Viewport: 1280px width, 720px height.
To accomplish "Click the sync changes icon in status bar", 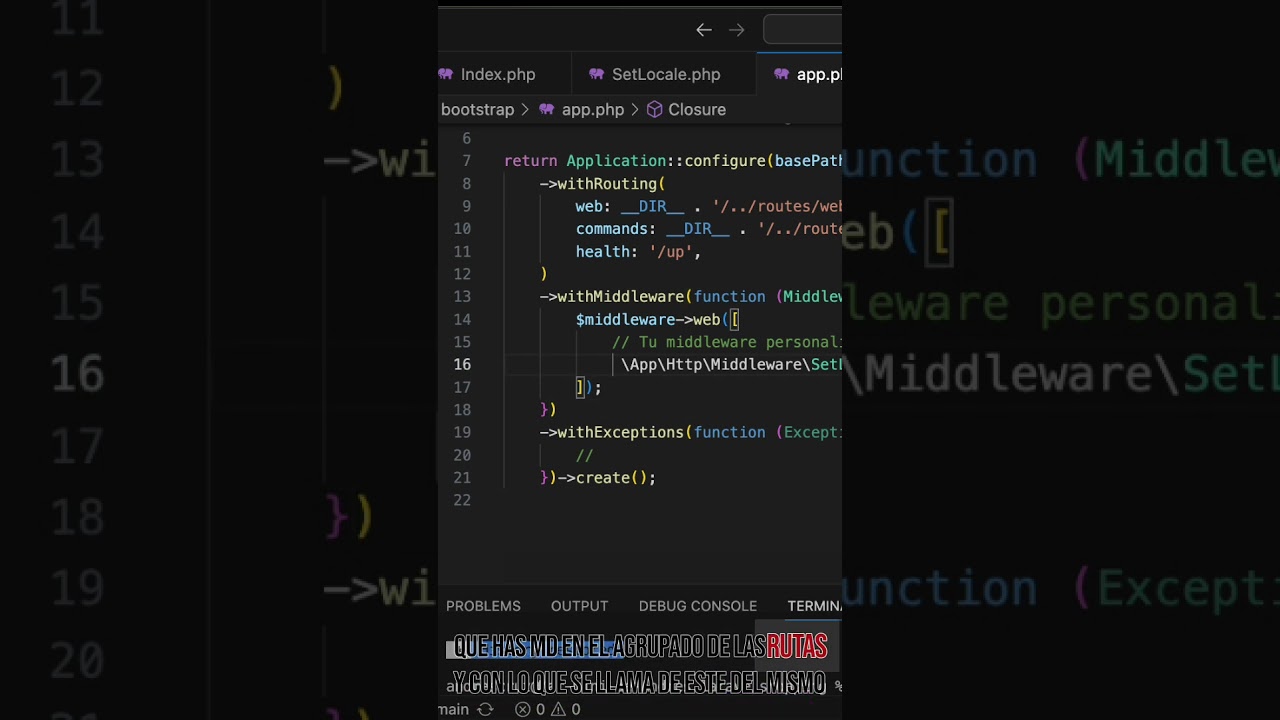I will (485, 709).
